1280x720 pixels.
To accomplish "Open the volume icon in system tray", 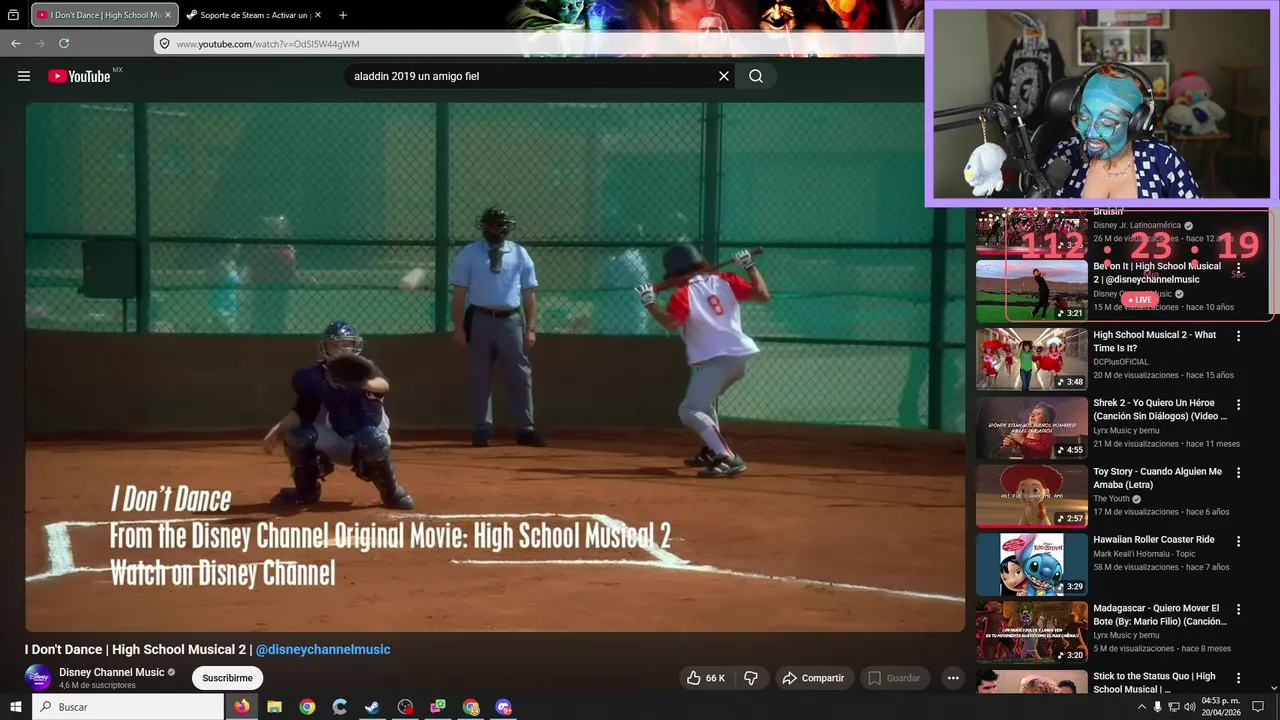I will click(x=1192, y=707).
